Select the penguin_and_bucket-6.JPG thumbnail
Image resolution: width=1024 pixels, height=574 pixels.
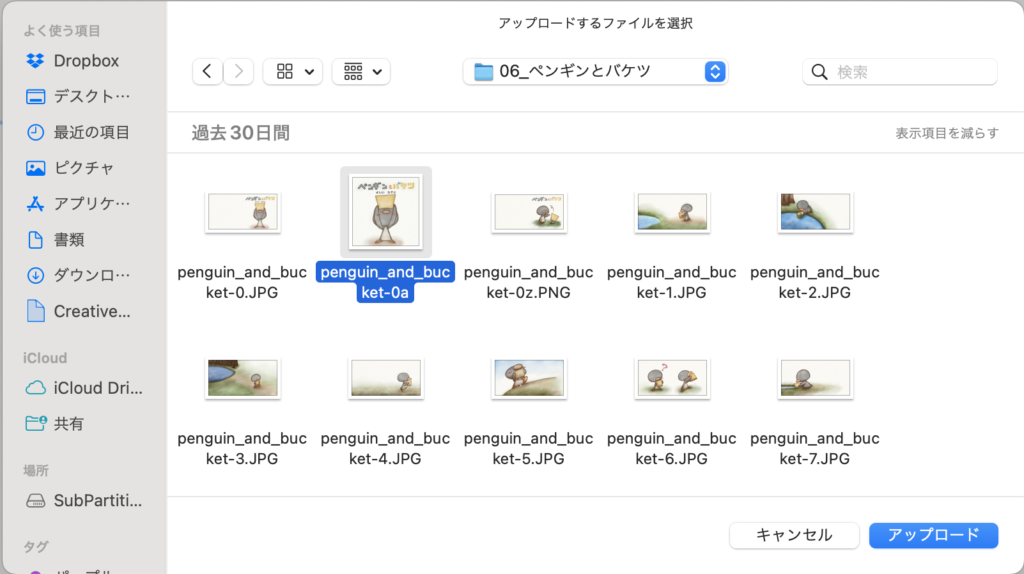pos(671,378)
